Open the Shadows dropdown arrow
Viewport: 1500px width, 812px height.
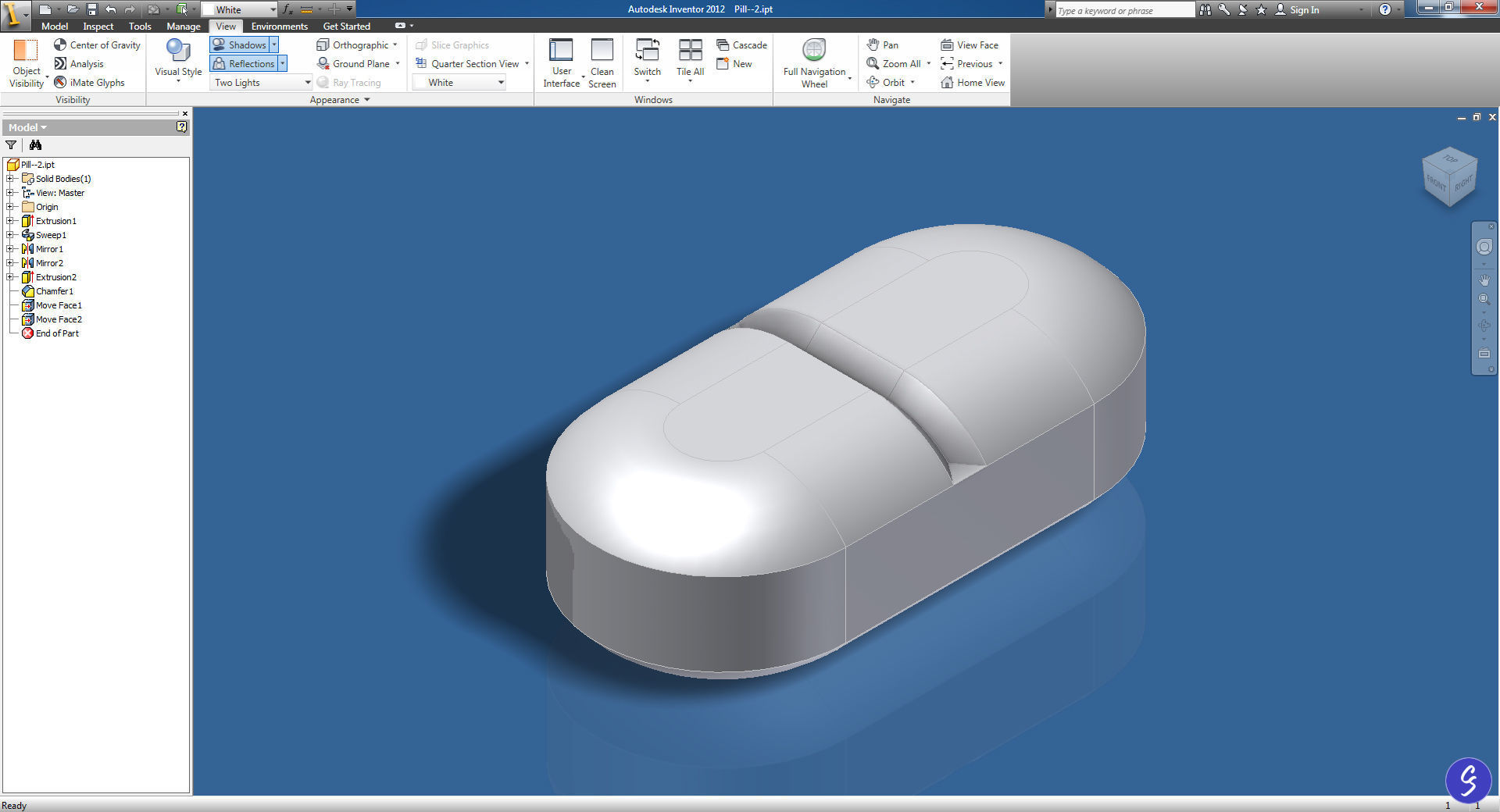tap(274, 45)
